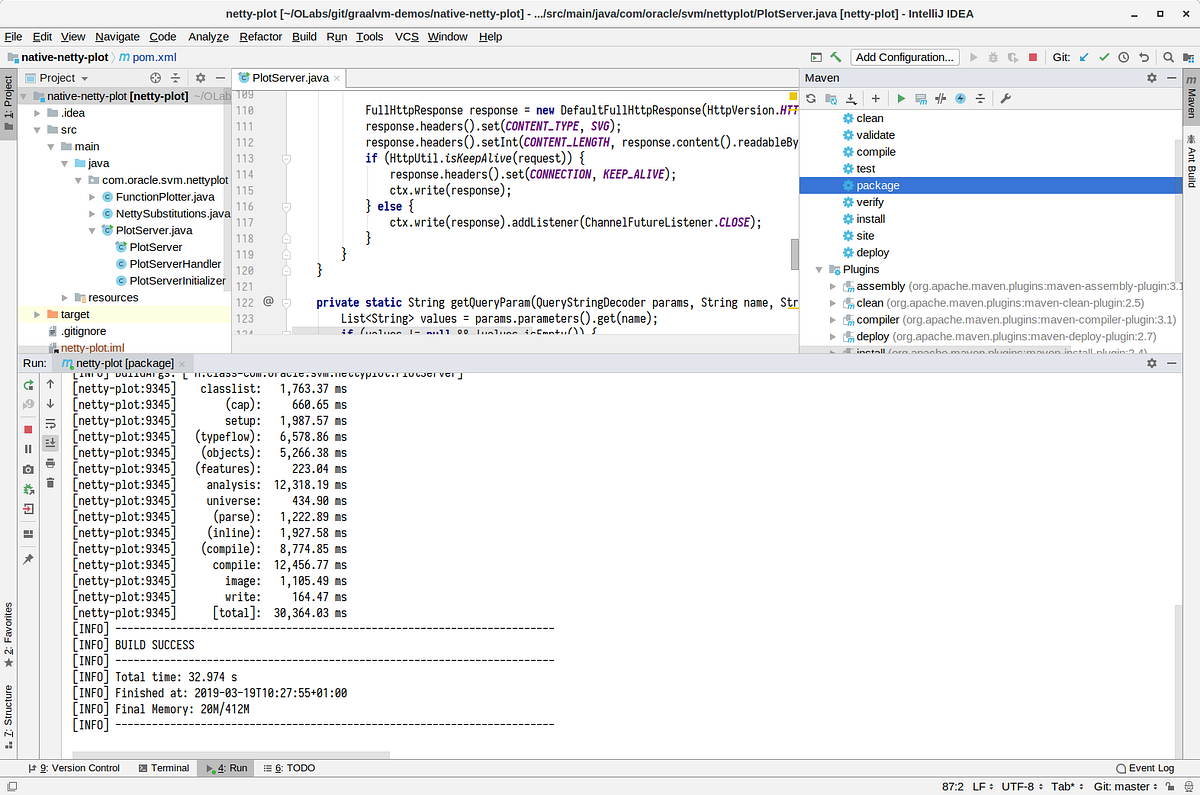Viewport: 1200px width, 795px height.
Task: Commit changes via green checkmark Git icon
Action: click(x=1104, y=57)
